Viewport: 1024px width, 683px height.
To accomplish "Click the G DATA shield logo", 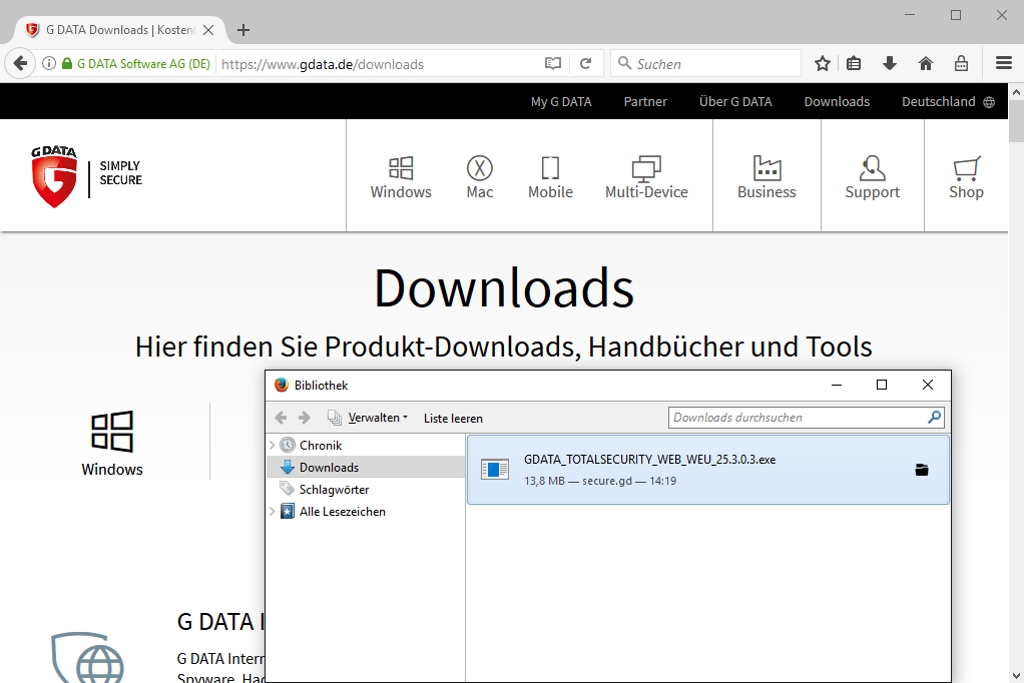I will [x=54, y=176].
